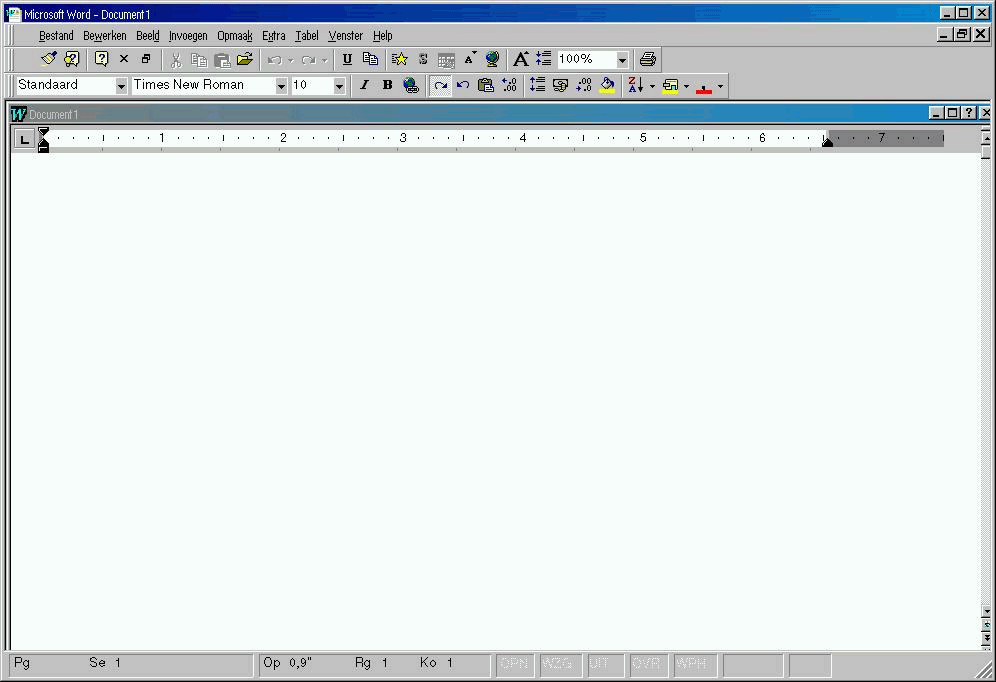This screenshot has width=996, height=682.
Task: Open the Help menu
Action: 382,36
